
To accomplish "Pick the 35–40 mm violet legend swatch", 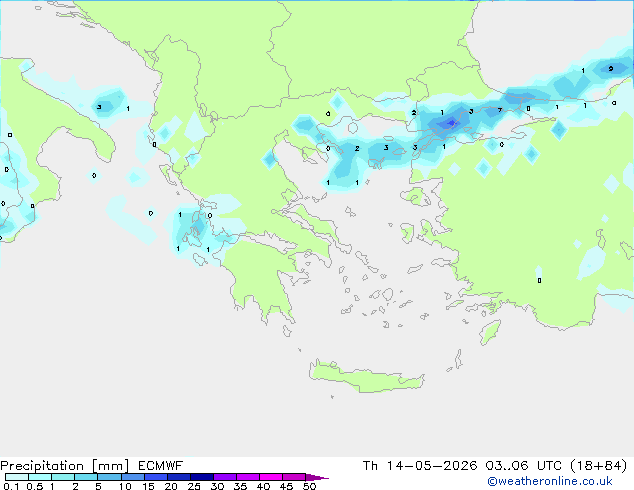I will click(248, 477).
